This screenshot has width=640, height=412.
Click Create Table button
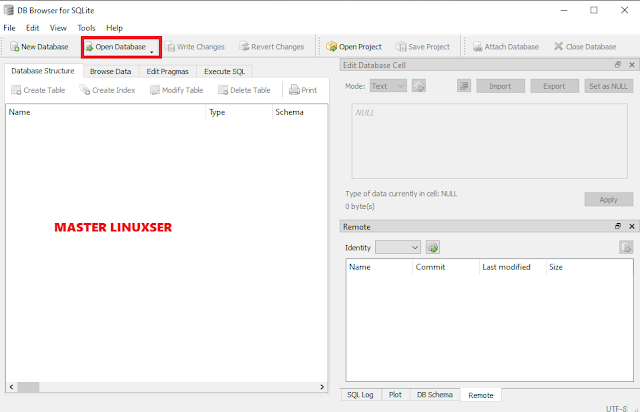(x=38, y=90)
